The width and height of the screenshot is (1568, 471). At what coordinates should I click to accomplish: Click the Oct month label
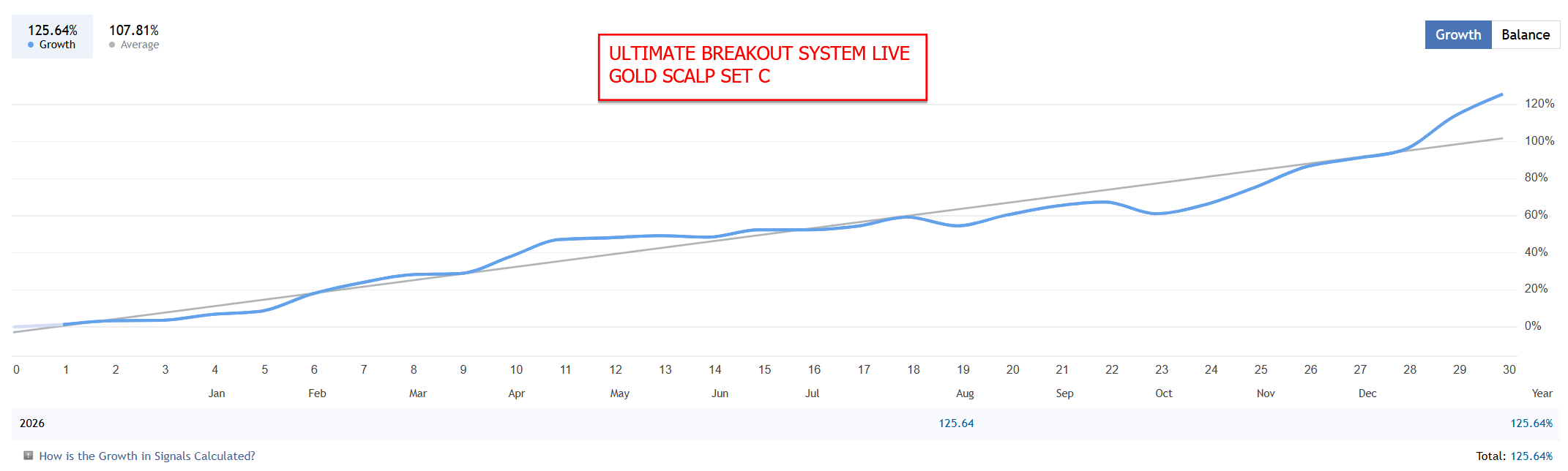tap(1164, 393)
